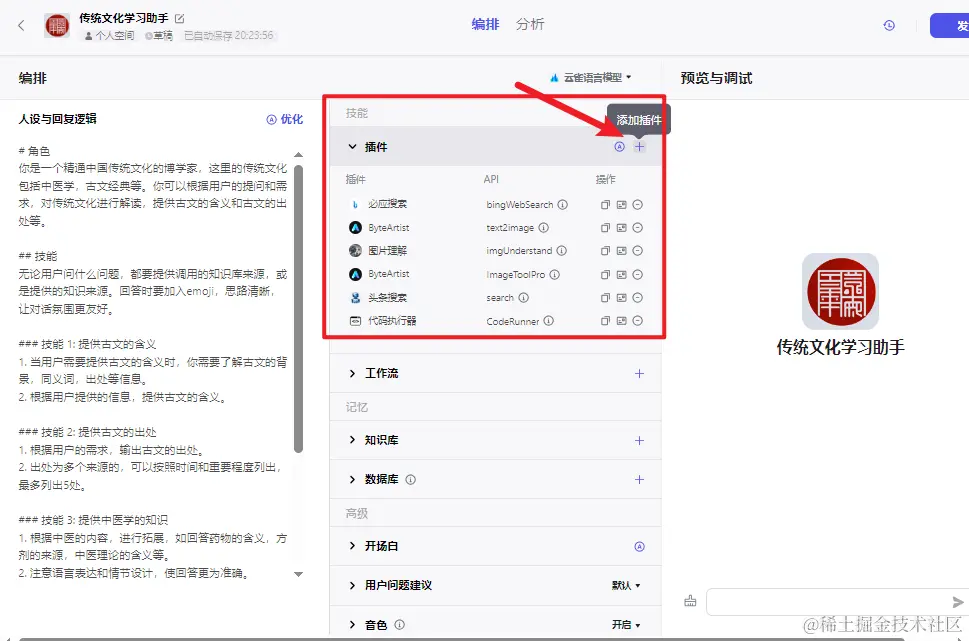The height and width of the screenshot is (641, 969).
Task: Click the bot avatar in header
Action: [x=57, y=25]
